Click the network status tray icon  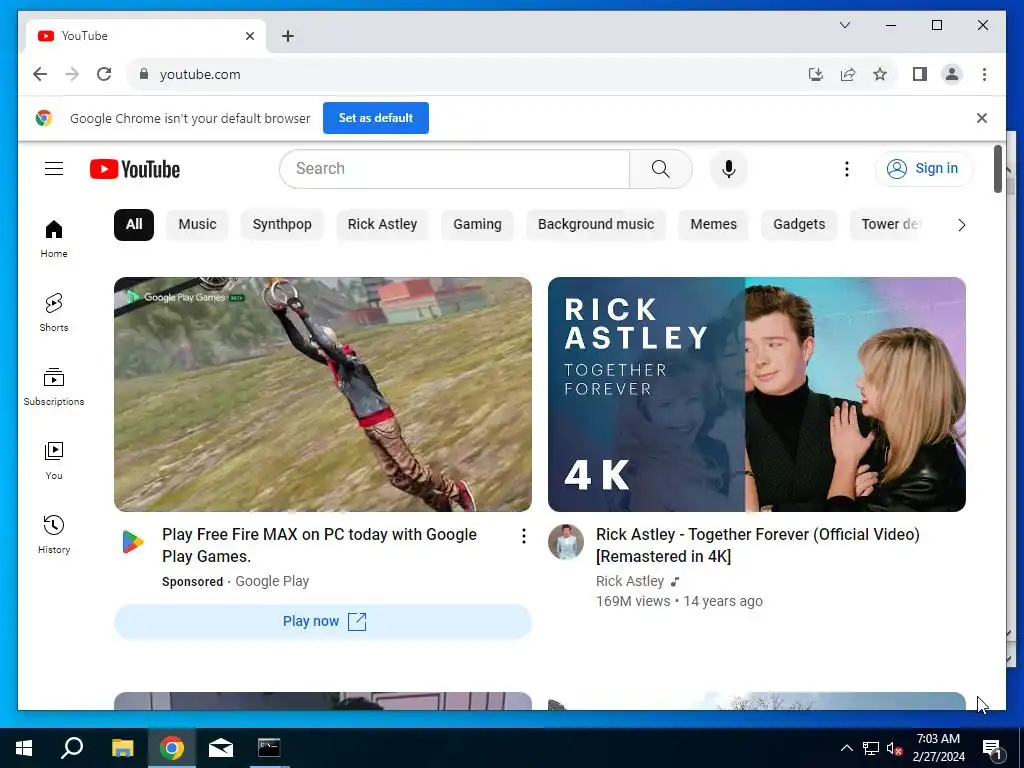pos(871,748)
